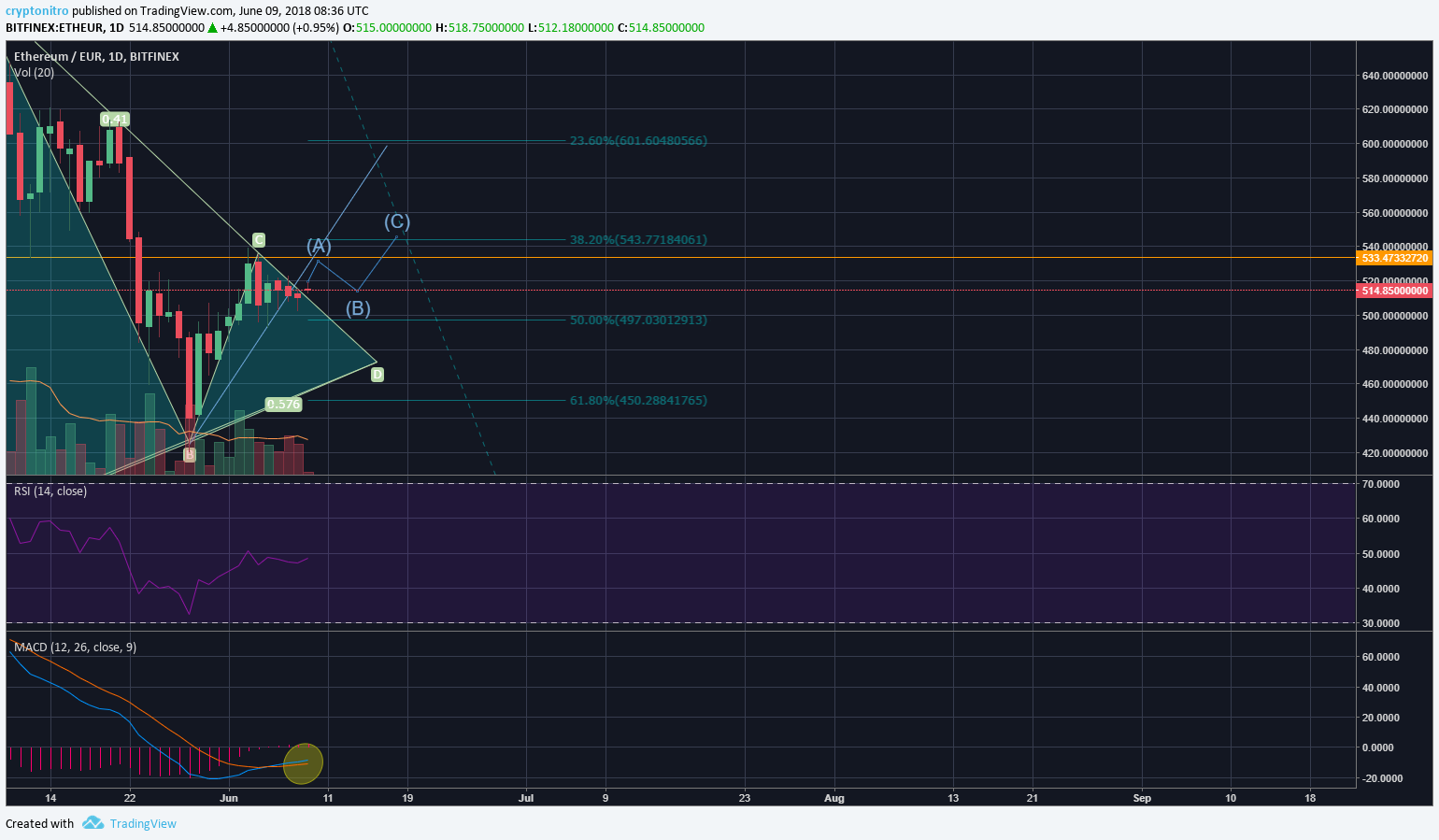This screenshot has height=840, width=1439.
Task: Click the +4.85000000 (+0.95%) change value
Action: (279, 28)
